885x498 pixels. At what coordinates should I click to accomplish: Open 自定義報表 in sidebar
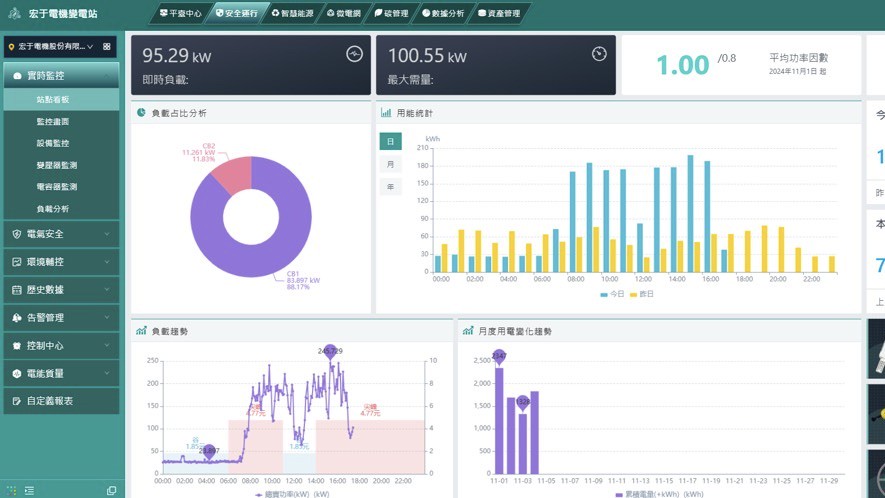pos(62,401)
